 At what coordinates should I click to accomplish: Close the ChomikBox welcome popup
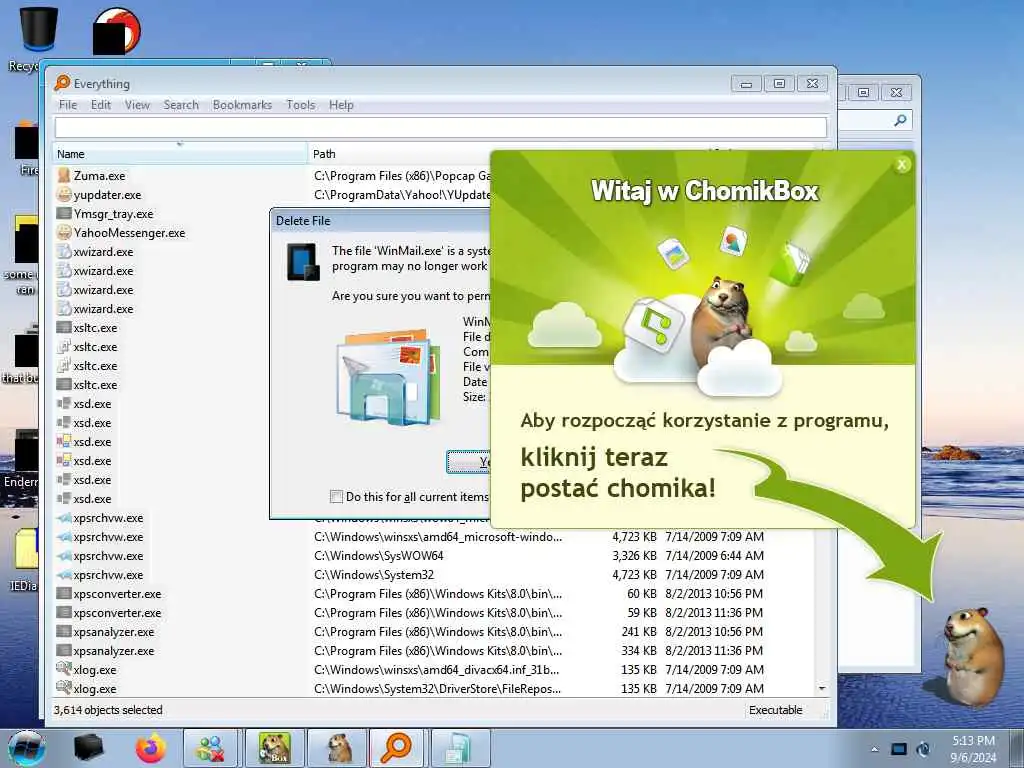point(902,165)
